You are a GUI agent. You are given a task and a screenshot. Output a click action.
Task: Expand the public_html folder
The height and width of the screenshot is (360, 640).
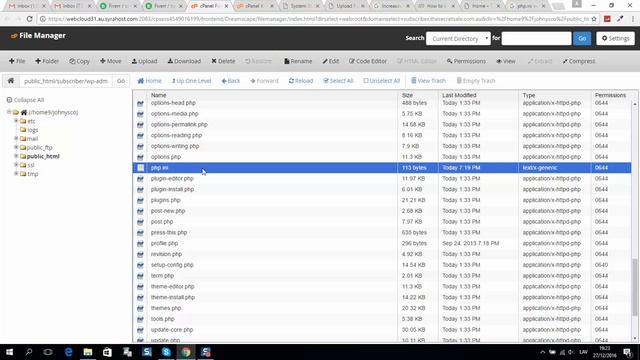click(x=16, y=156)
